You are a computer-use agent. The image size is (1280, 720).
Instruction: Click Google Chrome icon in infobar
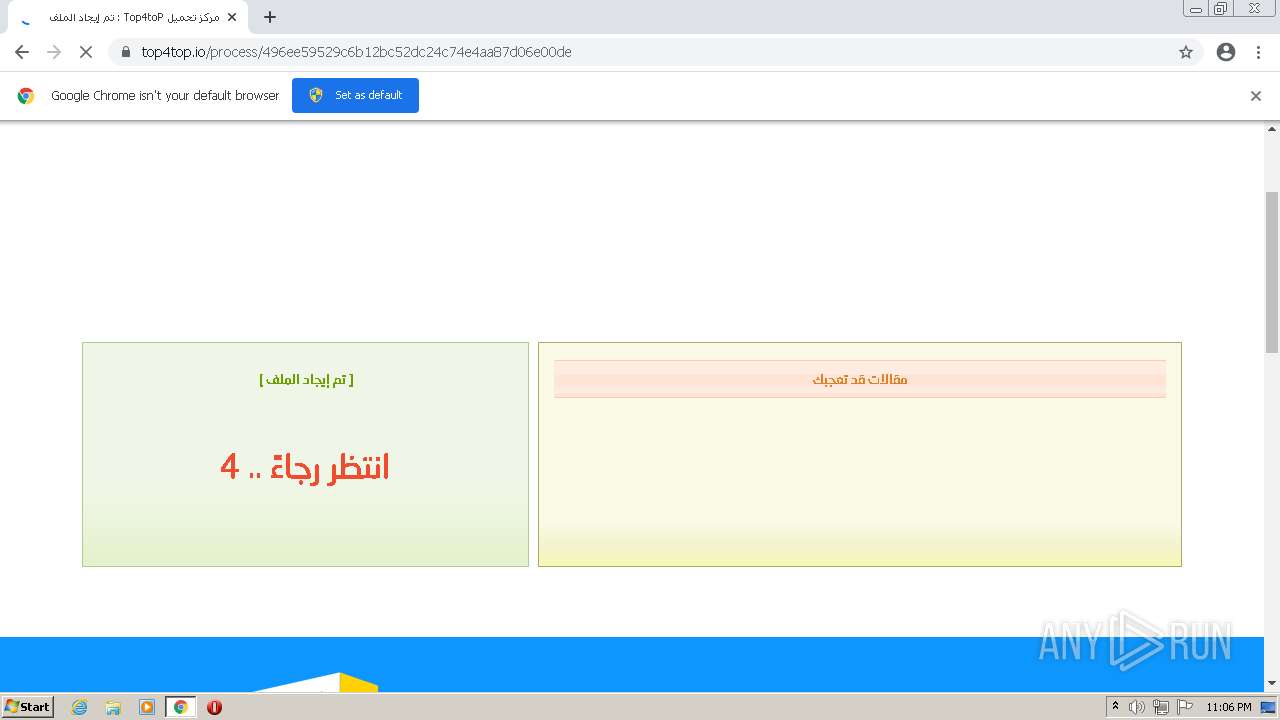tap(26, 96)
